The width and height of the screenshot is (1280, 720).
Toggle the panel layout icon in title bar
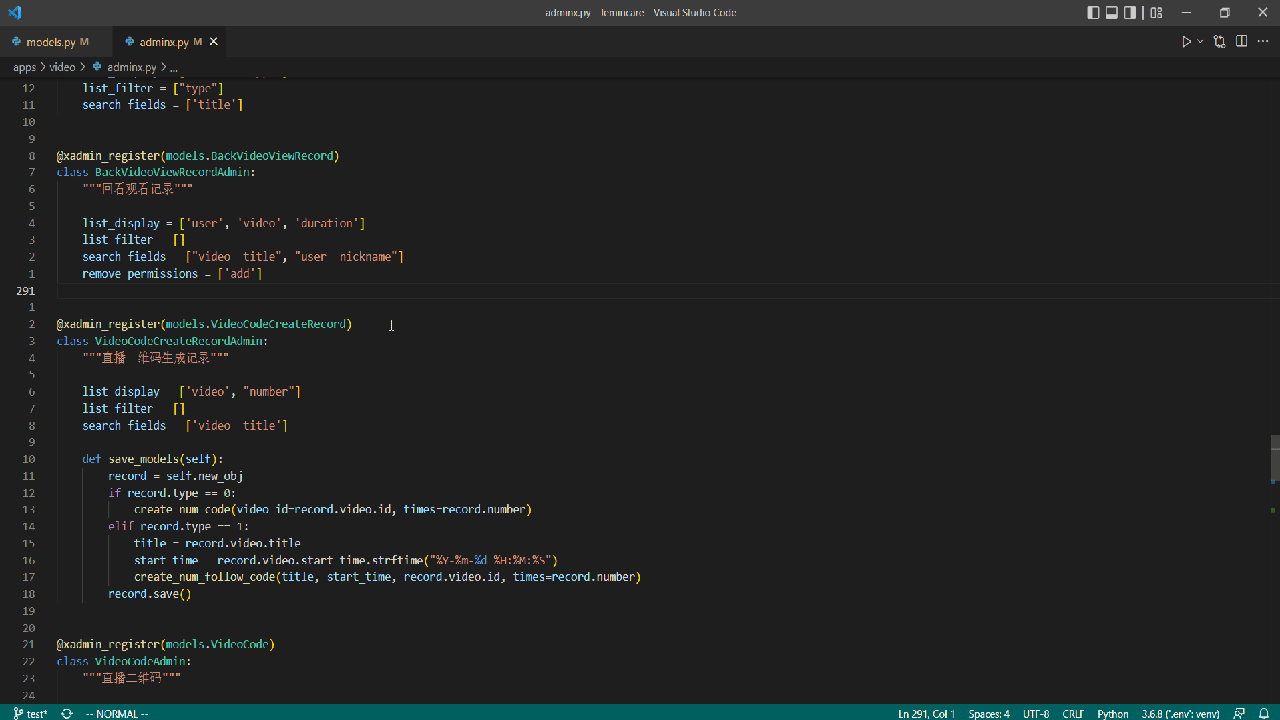click(x=1112, y=12)
